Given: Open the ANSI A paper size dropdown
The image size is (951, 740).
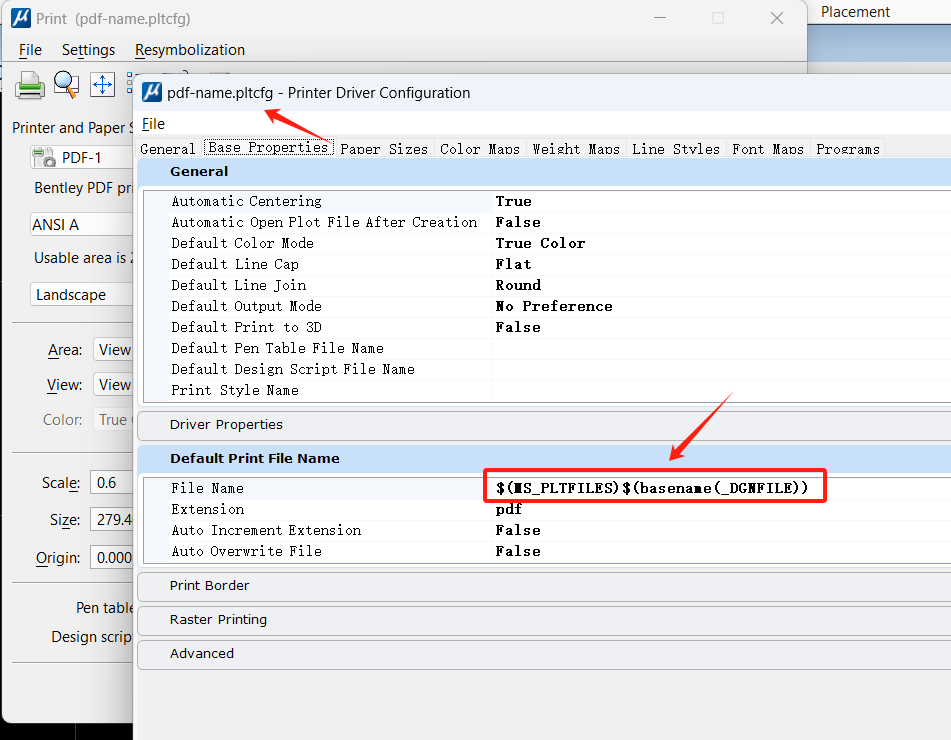Looking at the screenshot, I should pyautogui.click(x=81, y=224).
